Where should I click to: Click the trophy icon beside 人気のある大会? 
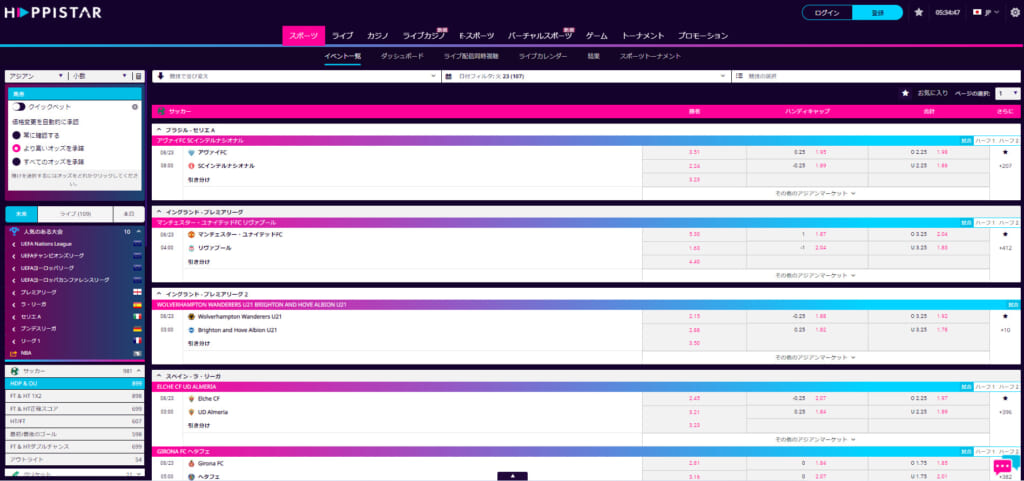pyautogui.click(x=14, y=232)
